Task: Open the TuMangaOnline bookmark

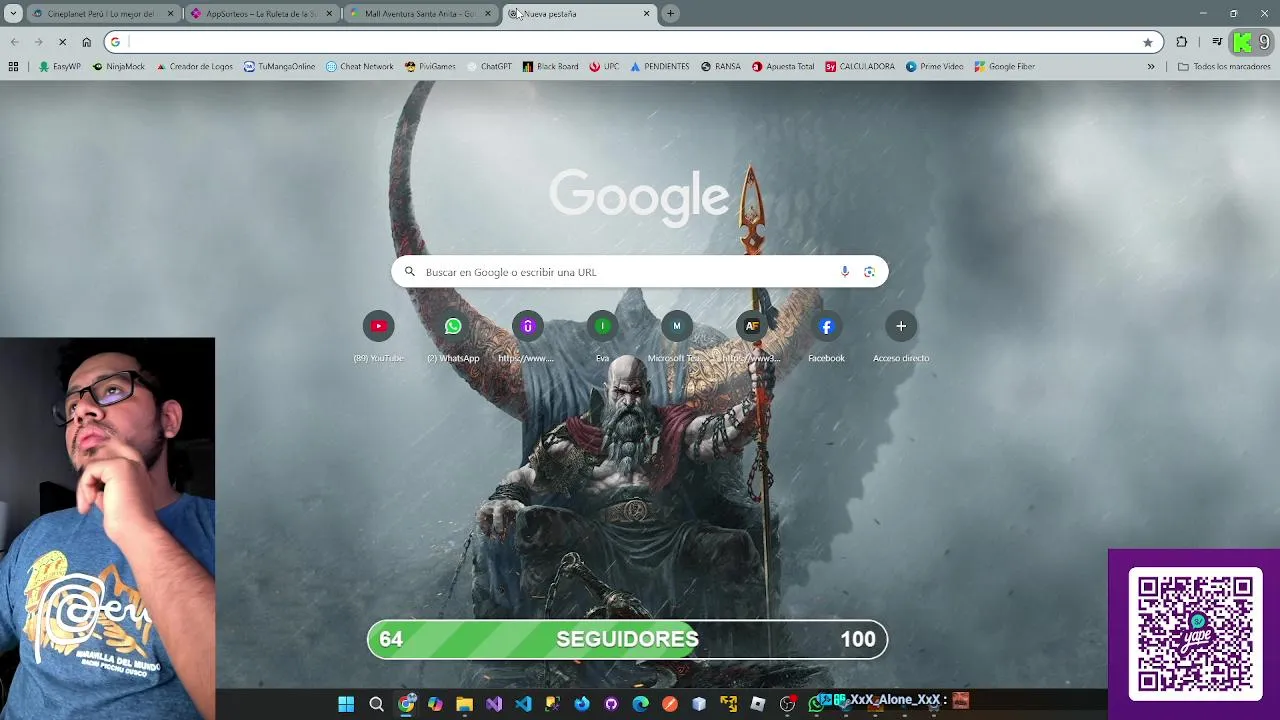Action: tap(279, 67)
